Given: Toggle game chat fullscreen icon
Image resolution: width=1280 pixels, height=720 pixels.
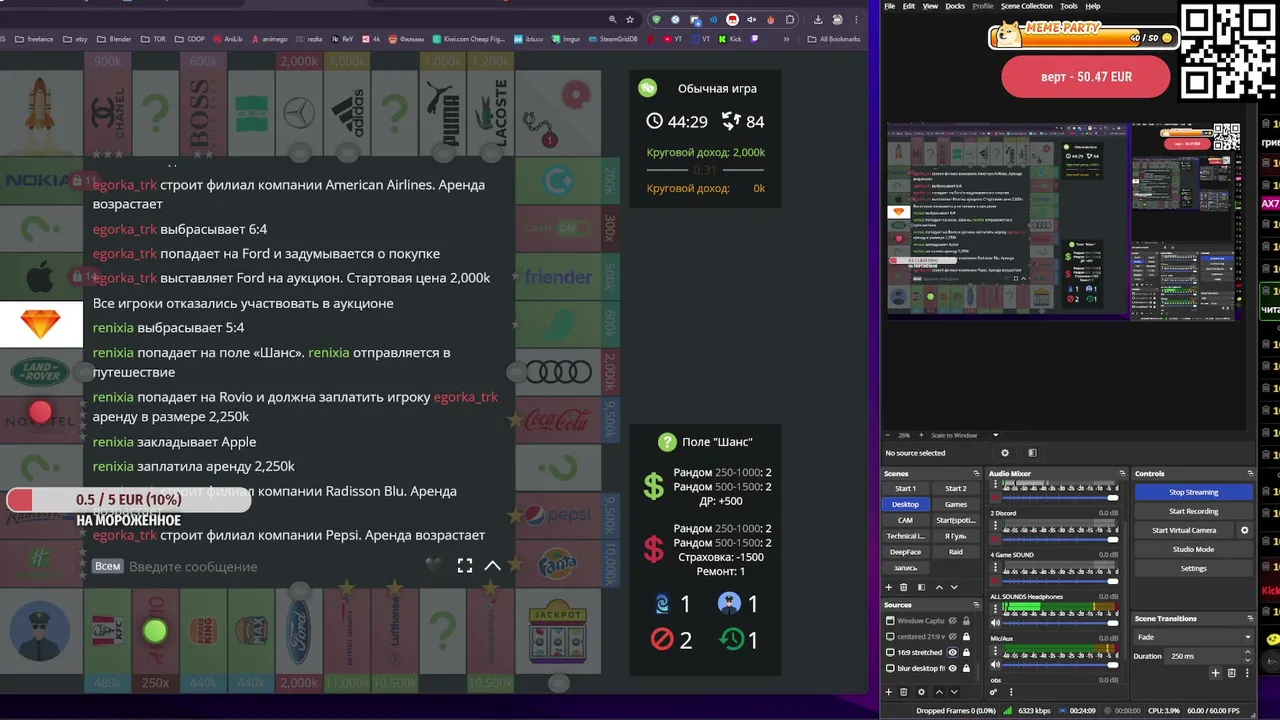Looking at the screenshot, I should coord(465,565).
